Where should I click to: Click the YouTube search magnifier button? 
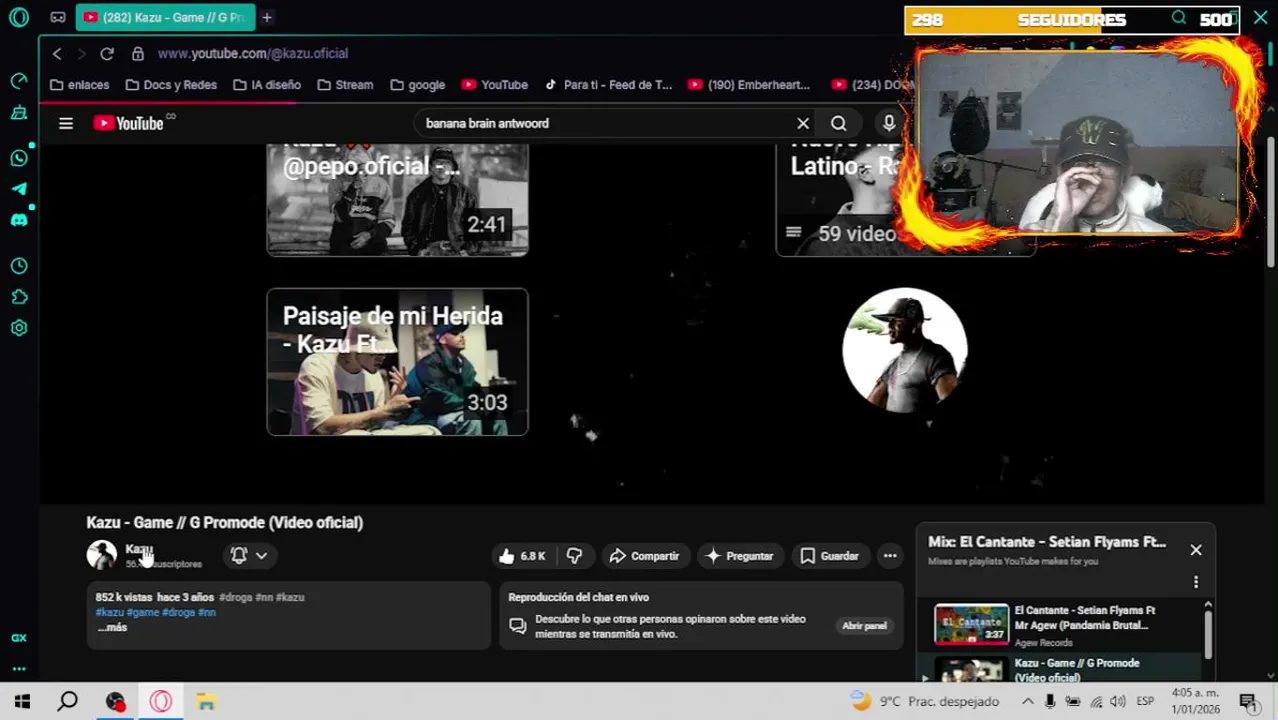tap(839, 123)
